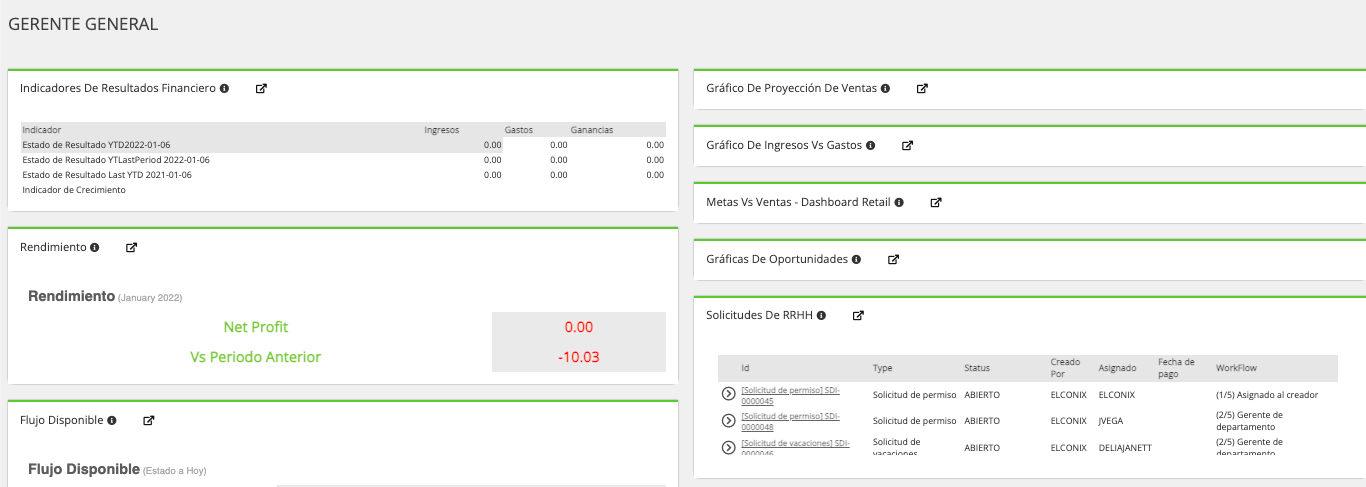This screenshot has height=487, width=1366.
Task: Click the Ingresos column header
Action: [x=441, y=130]
